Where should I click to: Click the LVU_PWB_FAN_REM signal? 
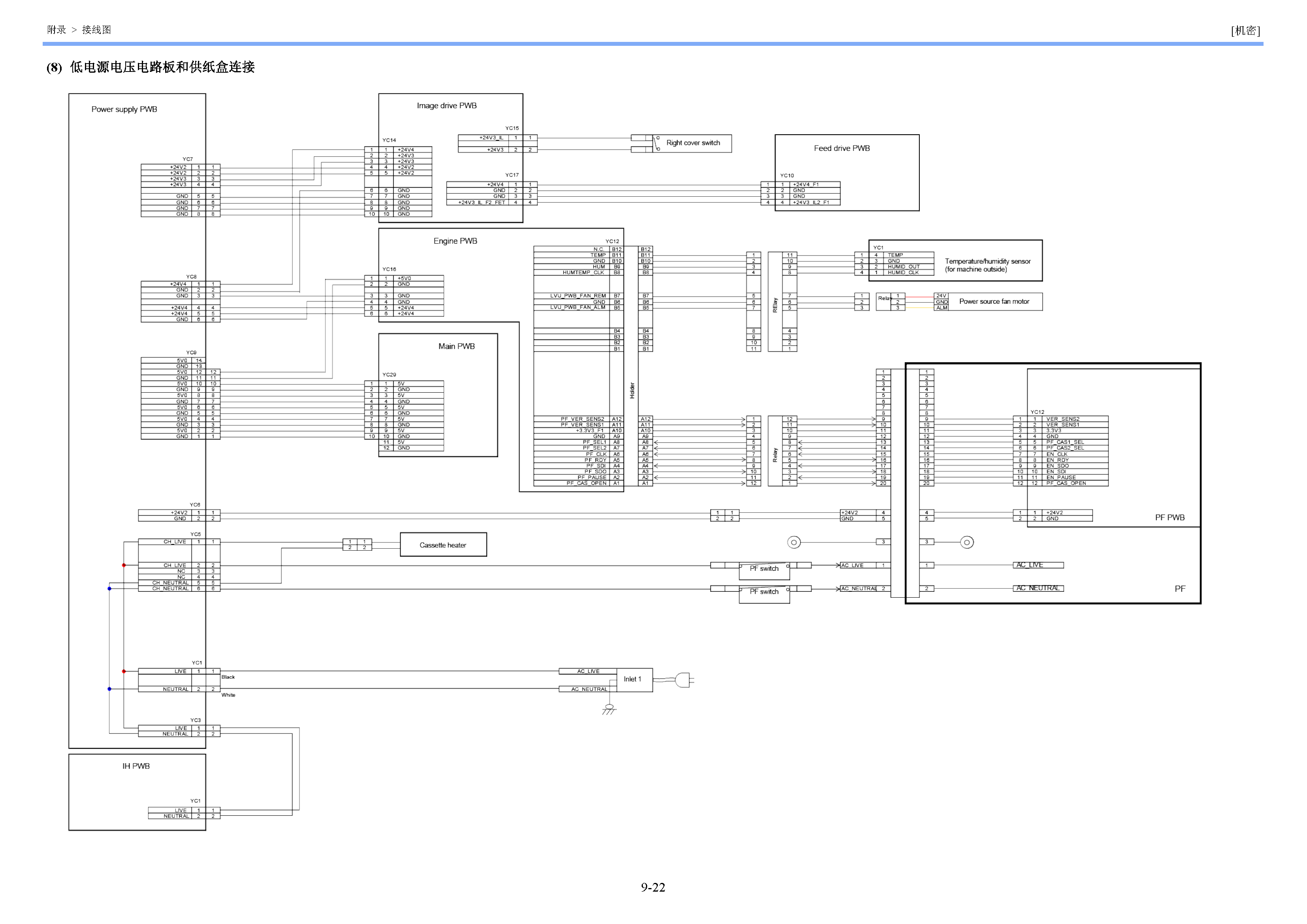click(x=578, y=296)
